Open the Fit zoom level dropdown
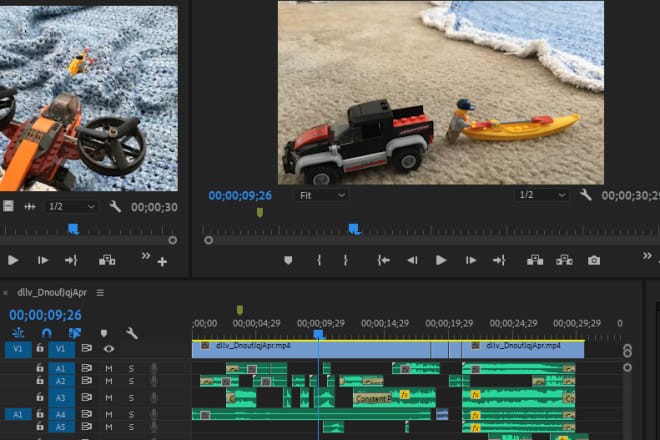 pos(322,195)
